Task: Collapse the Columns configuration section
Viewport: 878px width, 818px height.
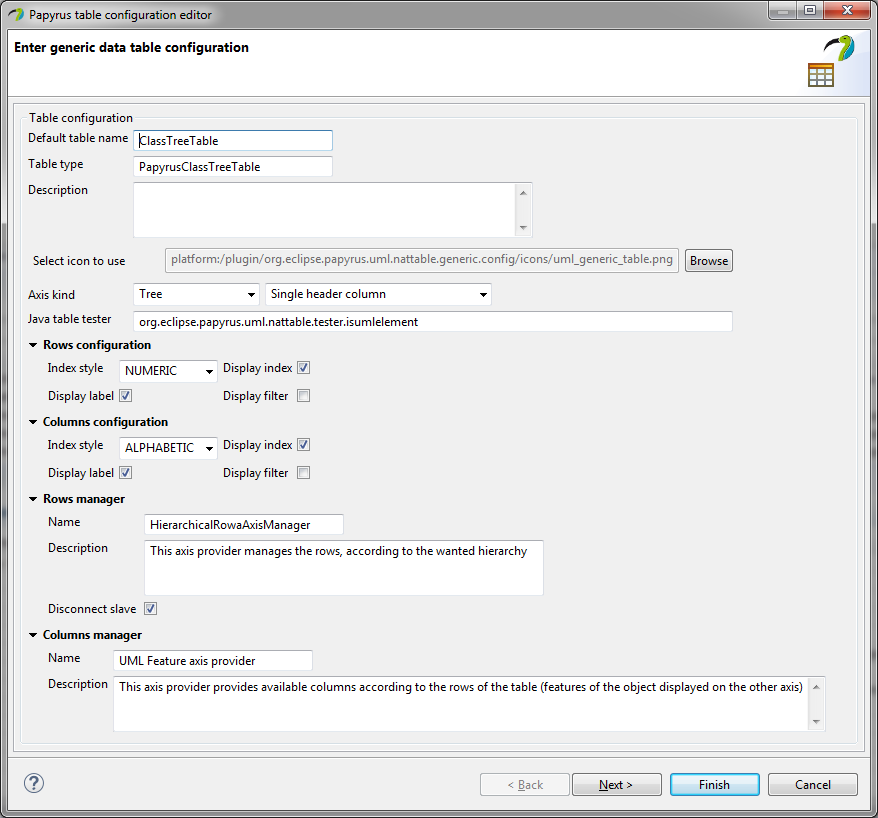Action: [33, 422]
